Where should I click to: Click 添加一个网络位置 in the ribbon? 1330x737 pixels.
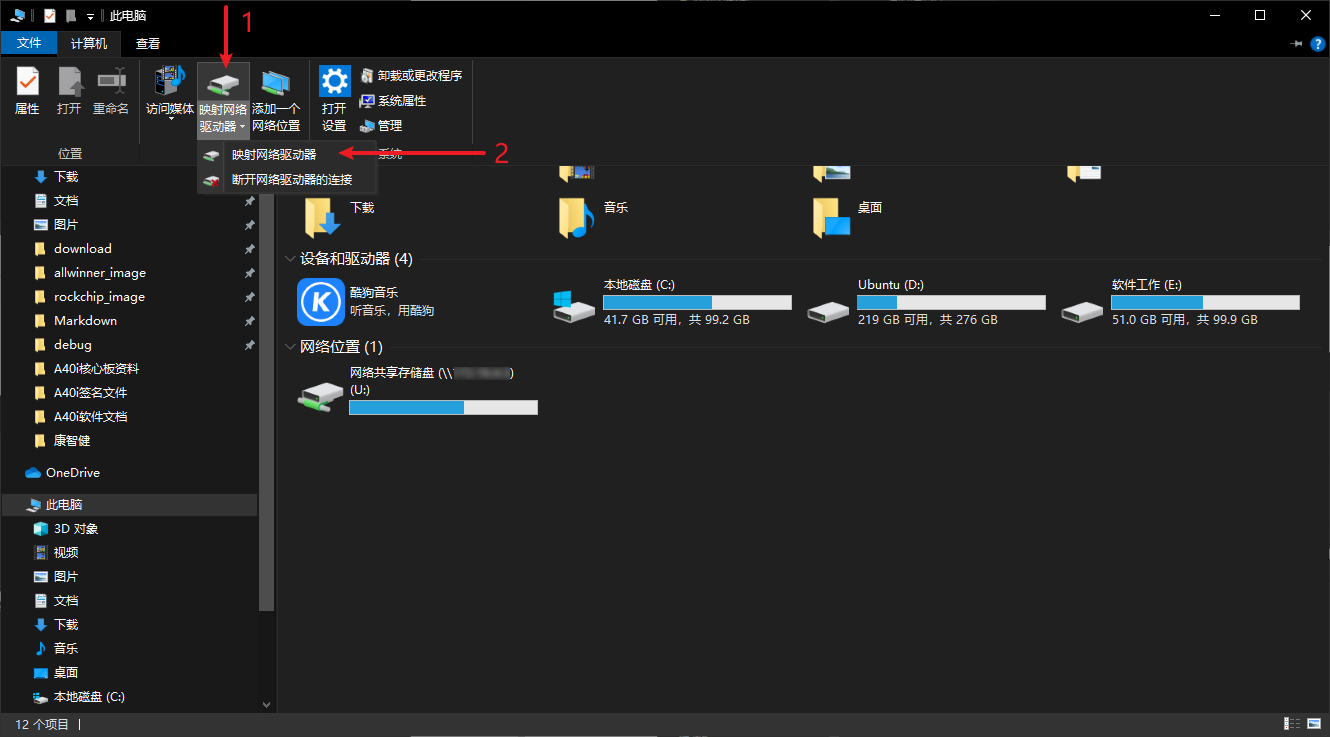click(276, 100)
